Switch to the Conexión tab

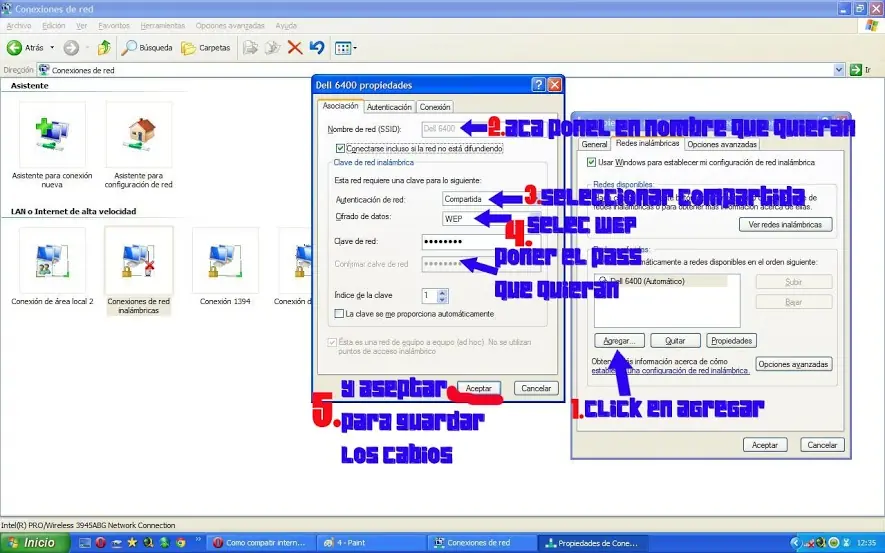click(435, 107)
